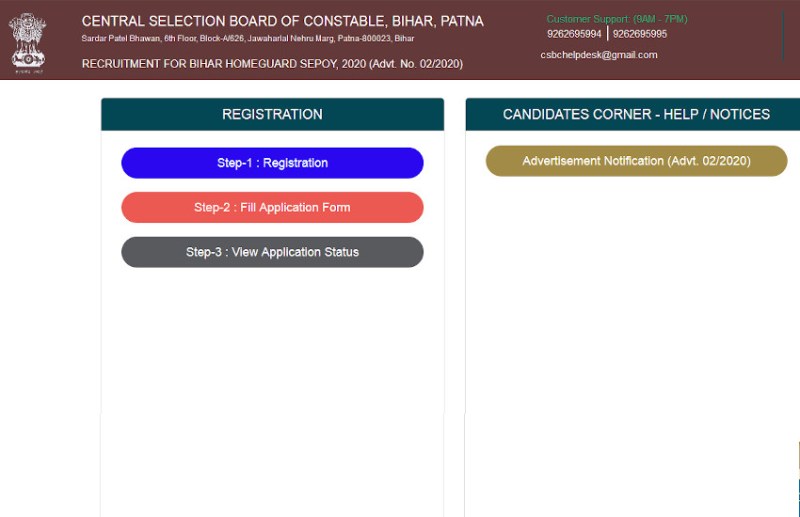Image resolution: width=800 pixels, height=517 pixels.
Task: Open Advertisement Notification (Advt. 02/2020)
Action: point(636,161)
